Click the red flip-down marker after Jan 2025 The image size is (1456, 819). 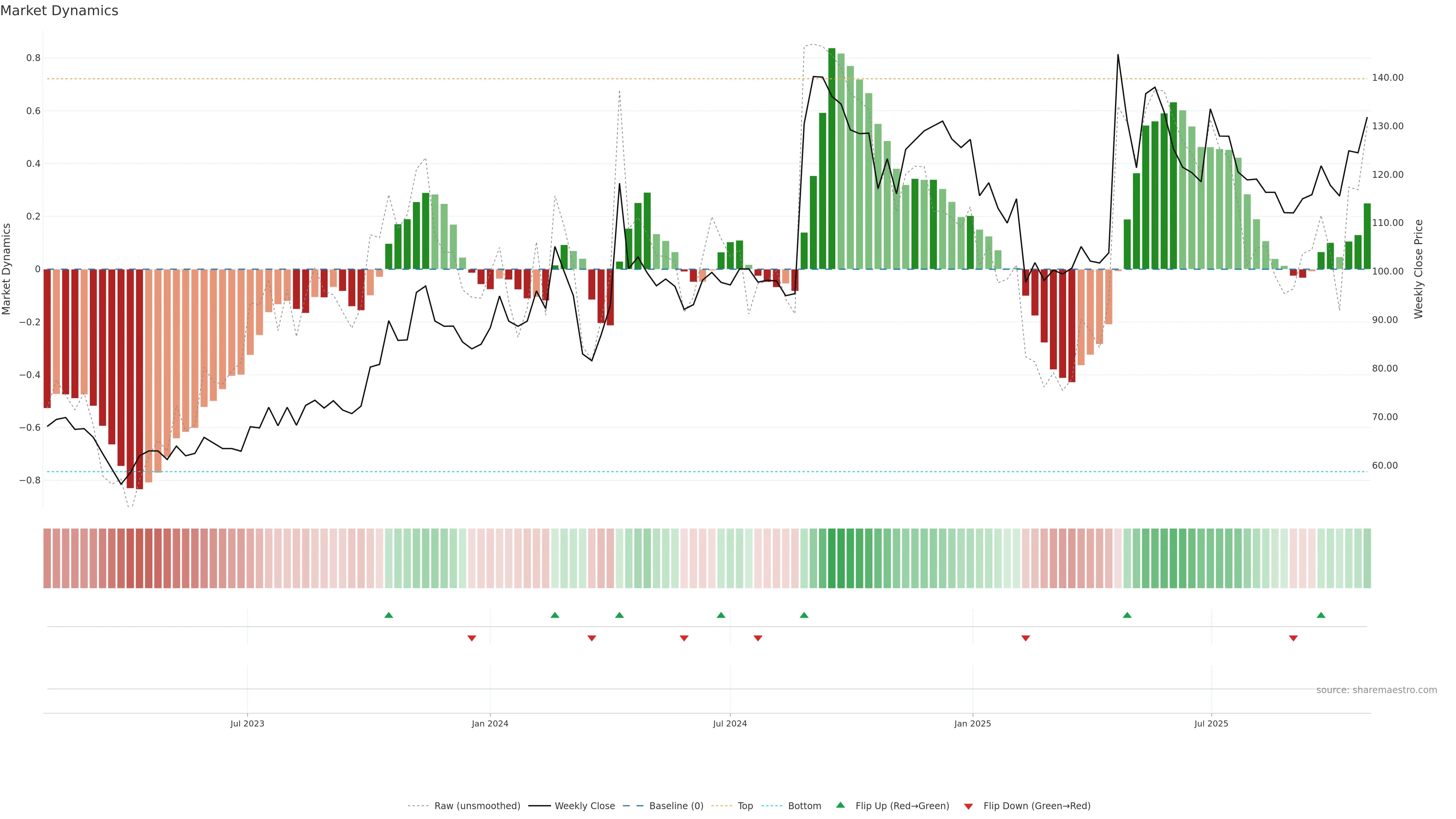pyautogui.click(x=1025, y=638)
